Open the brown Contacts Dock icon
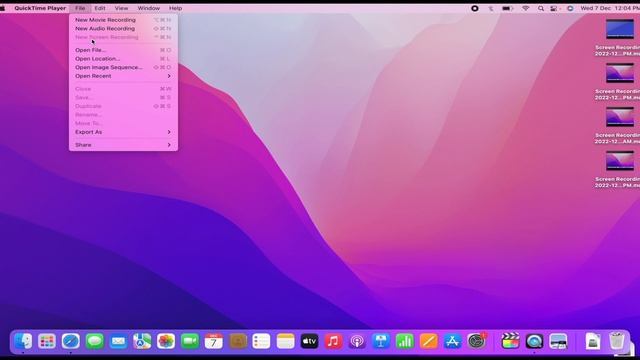Screen dimensions: 640x360 (x=238, y=341)
